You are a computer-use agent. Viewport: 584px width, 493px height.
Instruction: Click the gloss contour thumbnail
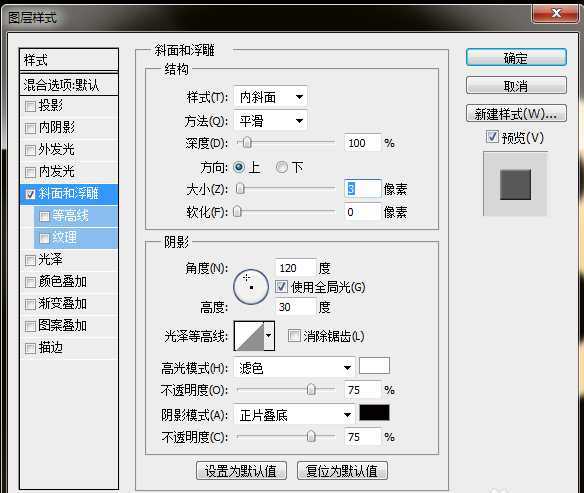tap(249, 336)
